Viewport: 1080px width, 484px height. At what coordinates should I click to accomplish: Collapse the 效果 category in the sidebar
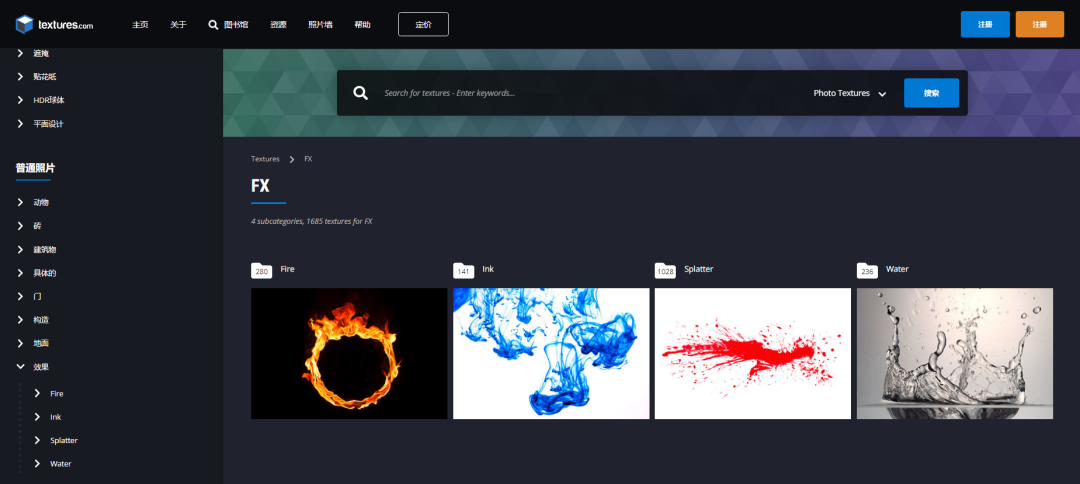pyautogui.click(x=21, y=367)
